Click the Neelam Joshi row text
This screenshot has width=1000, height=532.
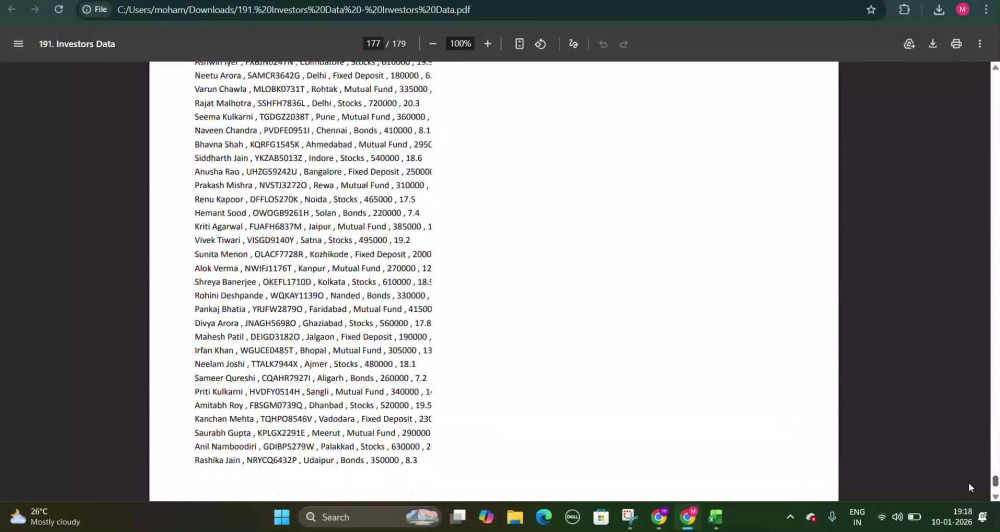point(305,364)
